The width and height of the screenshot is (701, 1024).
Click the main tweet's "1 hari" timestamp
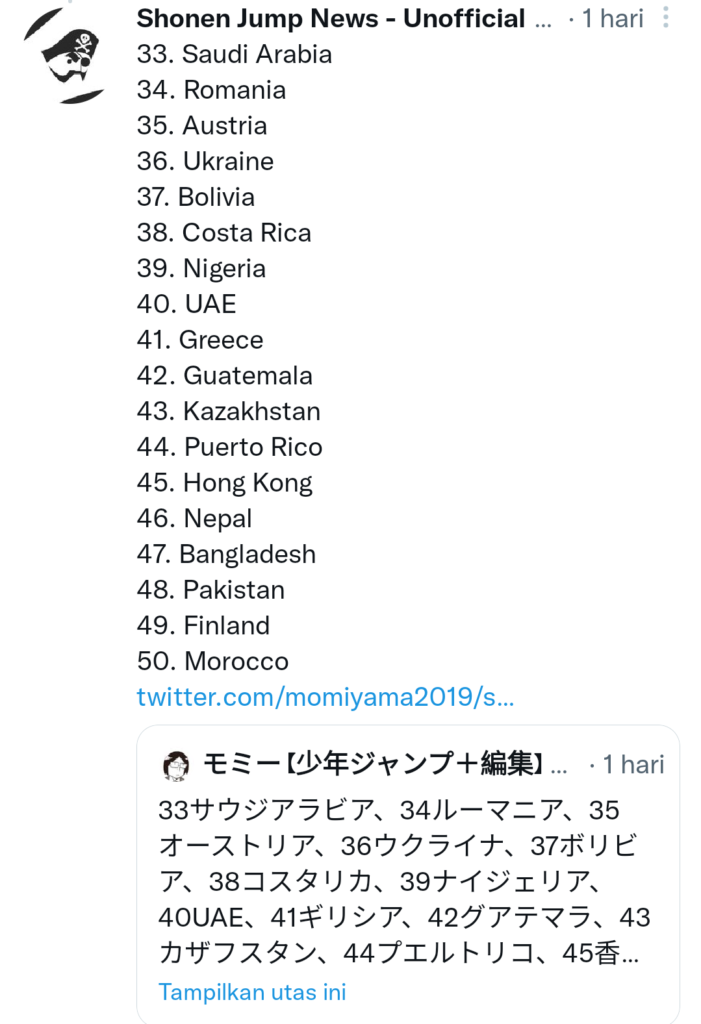612,18
